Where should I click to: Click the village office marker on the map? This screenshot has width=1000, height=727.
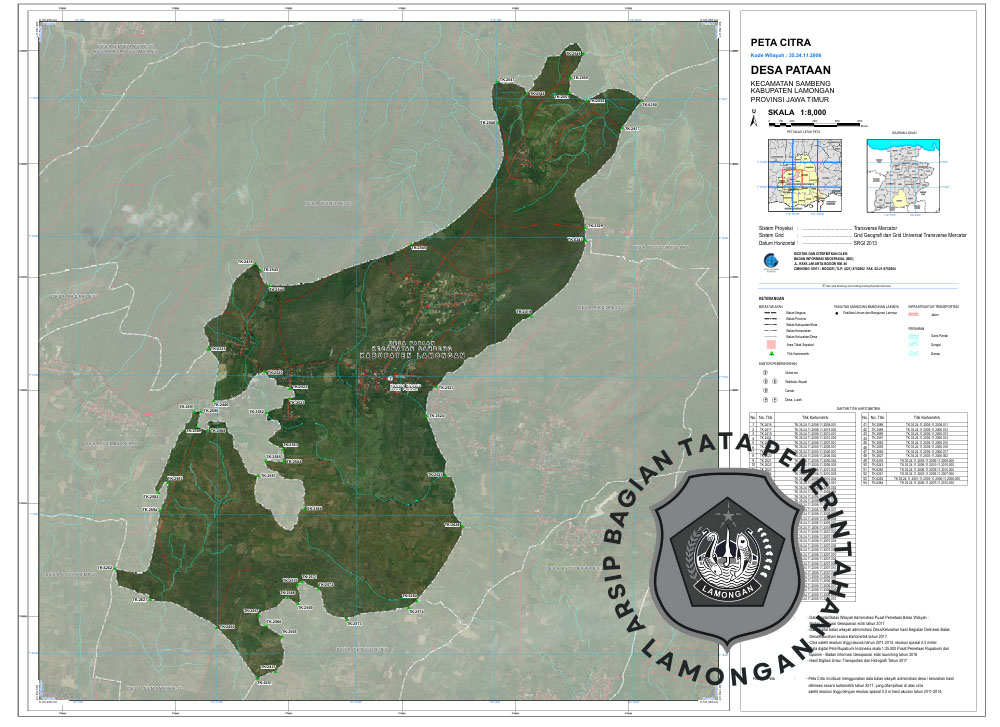pyautogui.click(x=389, y=379)
